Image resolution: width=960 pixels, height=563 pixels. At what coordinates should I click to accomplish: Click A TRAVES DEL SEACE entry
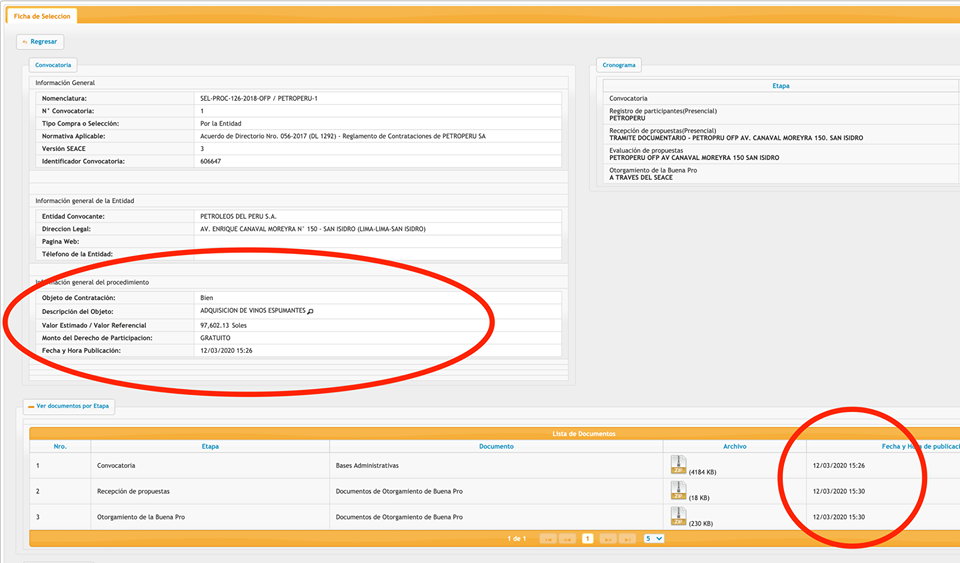click(640, 177)
